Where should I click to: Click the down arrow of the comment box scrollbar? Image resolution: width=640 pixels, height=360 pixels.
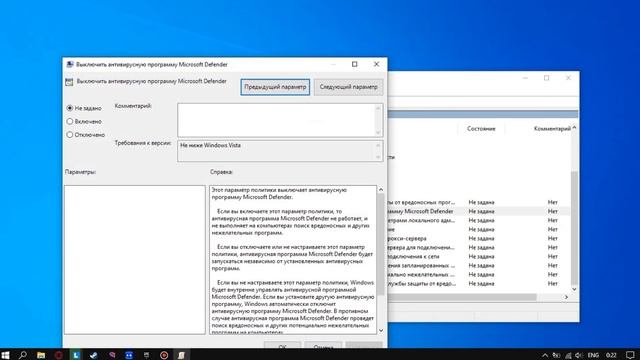(378, 133)
